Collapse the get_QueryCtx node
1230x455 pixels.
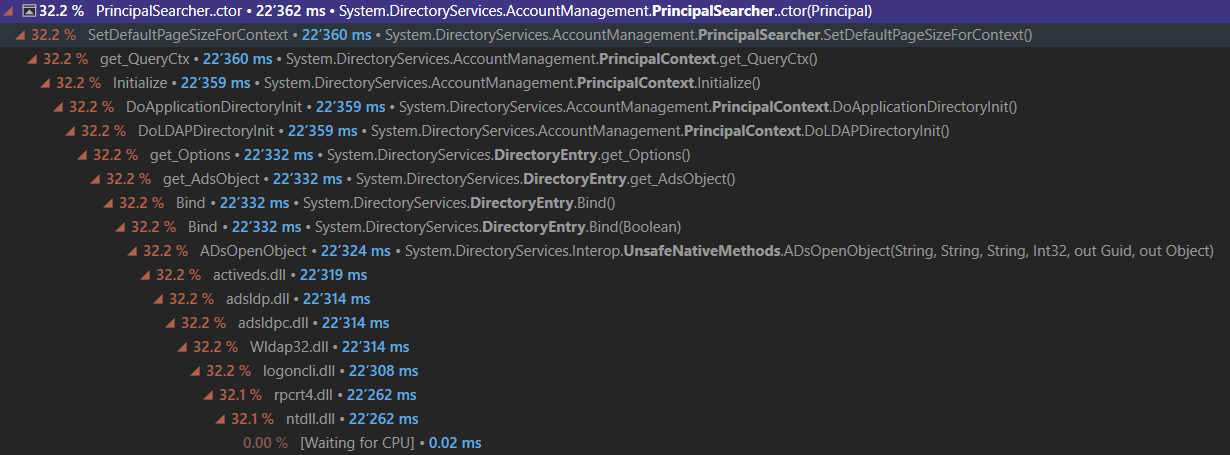point(33,59)
